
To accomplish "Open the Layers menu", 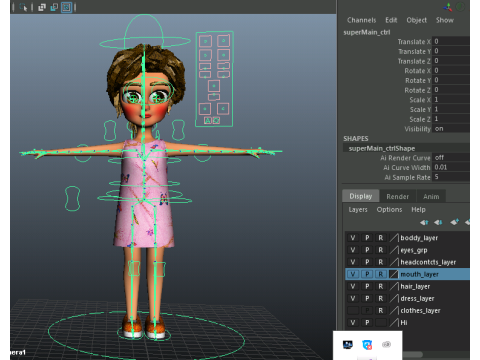I will (358, 210).
